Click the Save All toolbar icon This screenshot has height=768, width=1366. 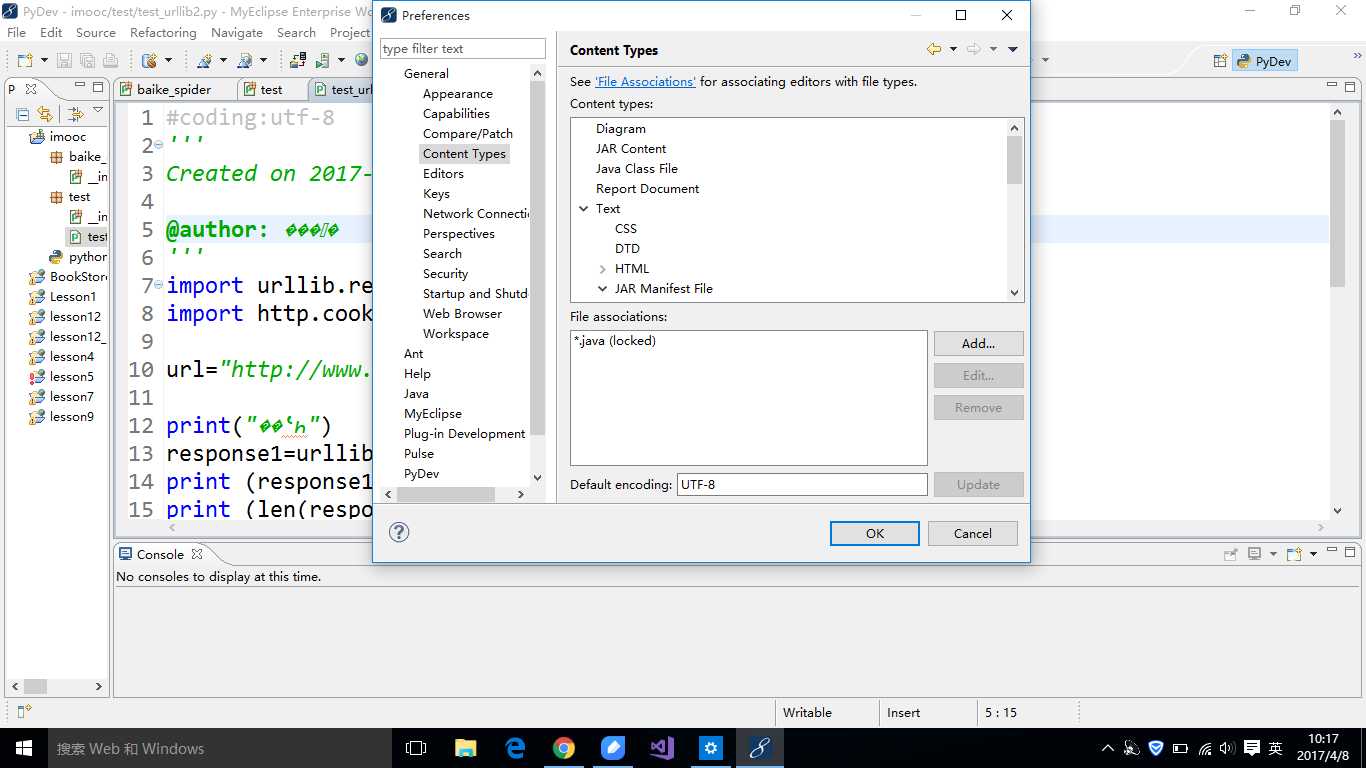pos(86,61)
